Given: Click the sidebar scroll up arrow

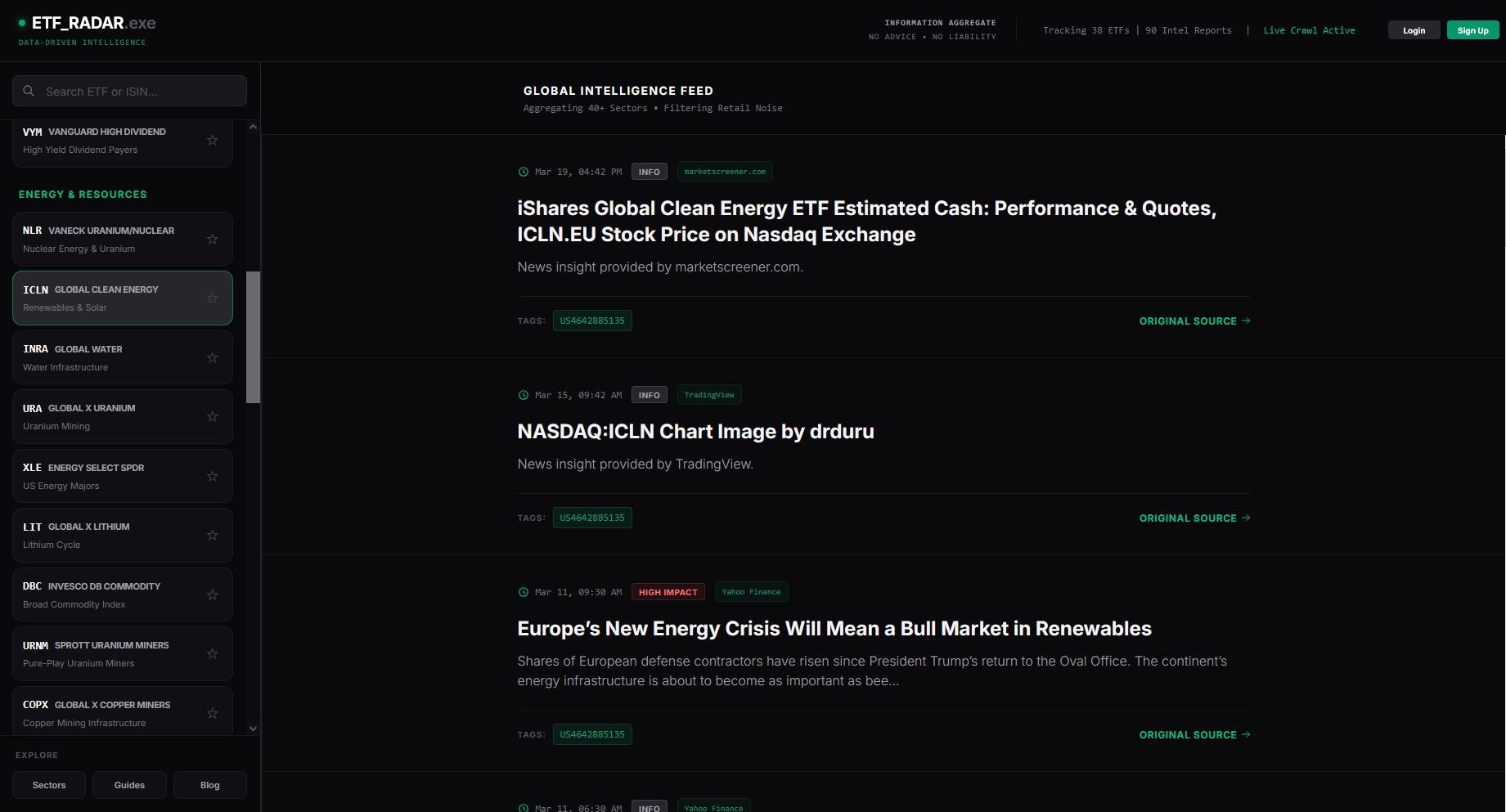Looking at the screenshot, I should pyautogui.click(x=253, y=127).
